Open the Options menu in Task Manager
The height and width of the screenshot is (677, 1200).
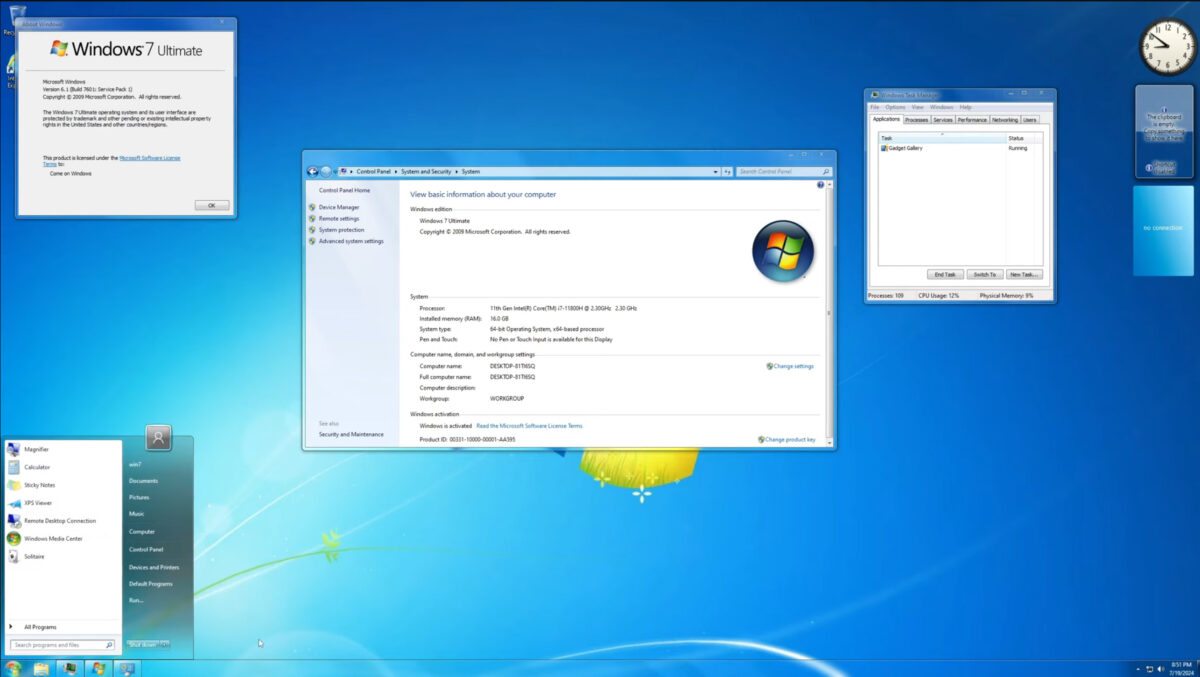[x=893, y=107]
